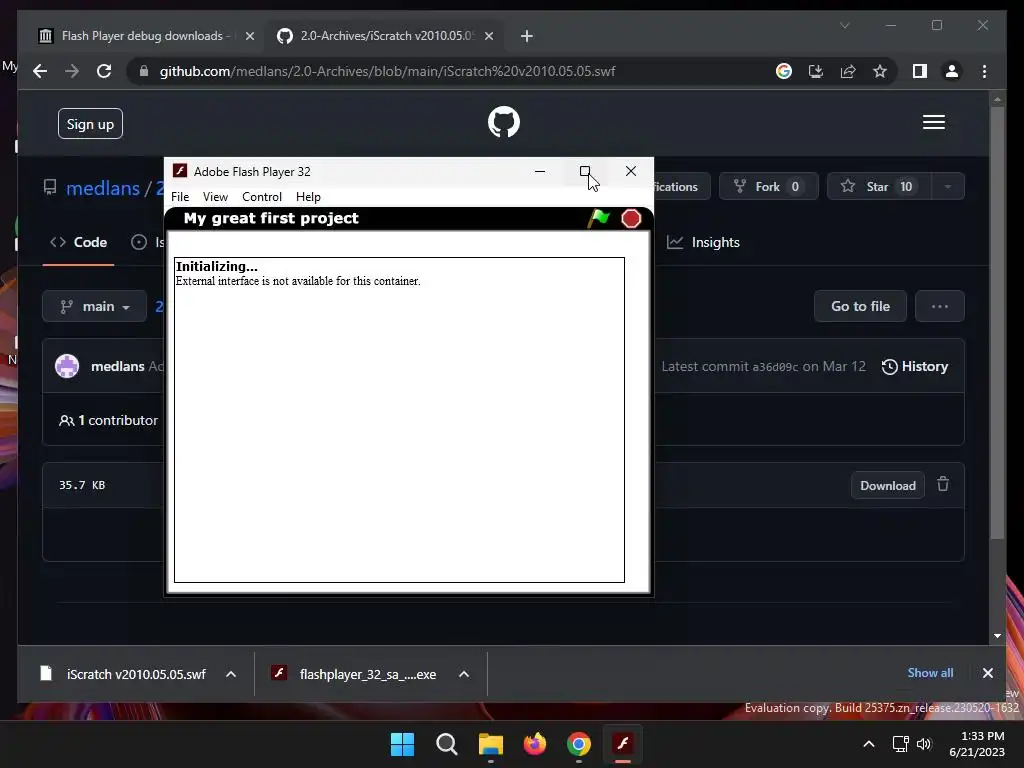Bookmark this page with the star
The height and width of the screenshot is (768, 1024).
[x=880, y=71]
